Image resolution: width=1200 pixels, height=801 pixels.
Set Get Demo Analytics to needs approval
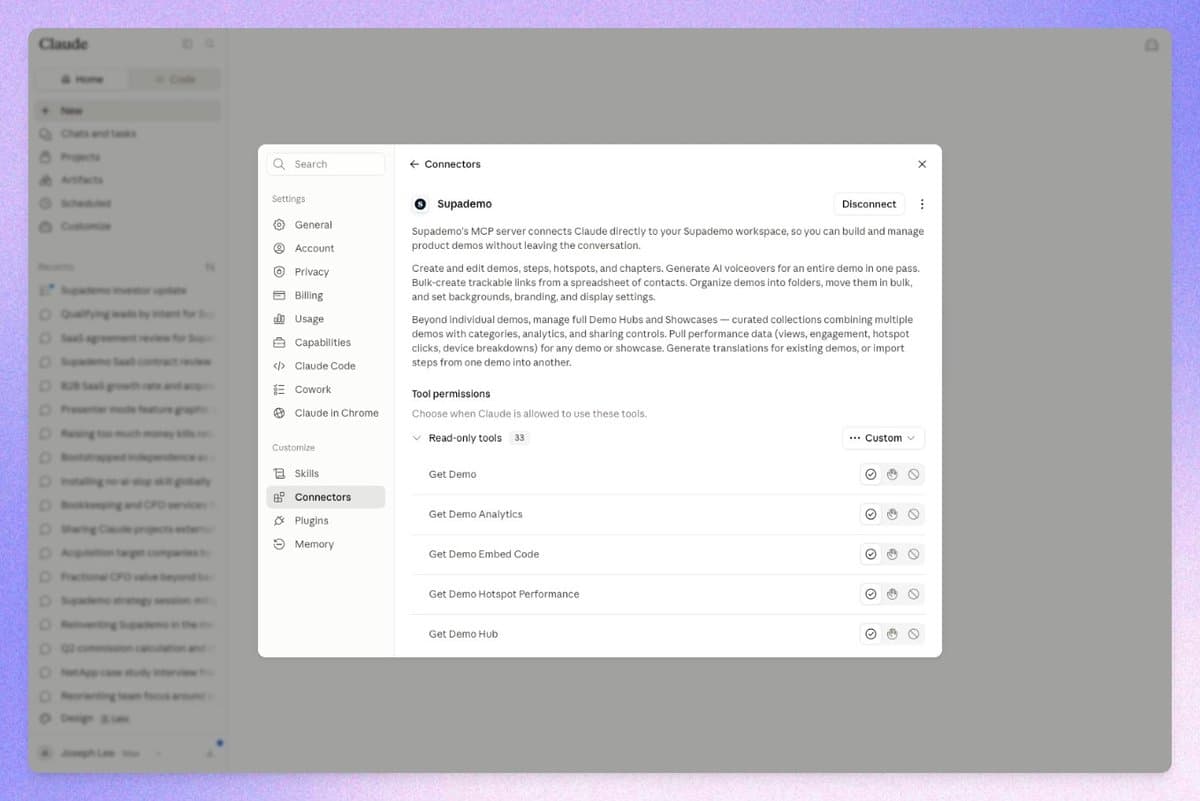point(892,514)
